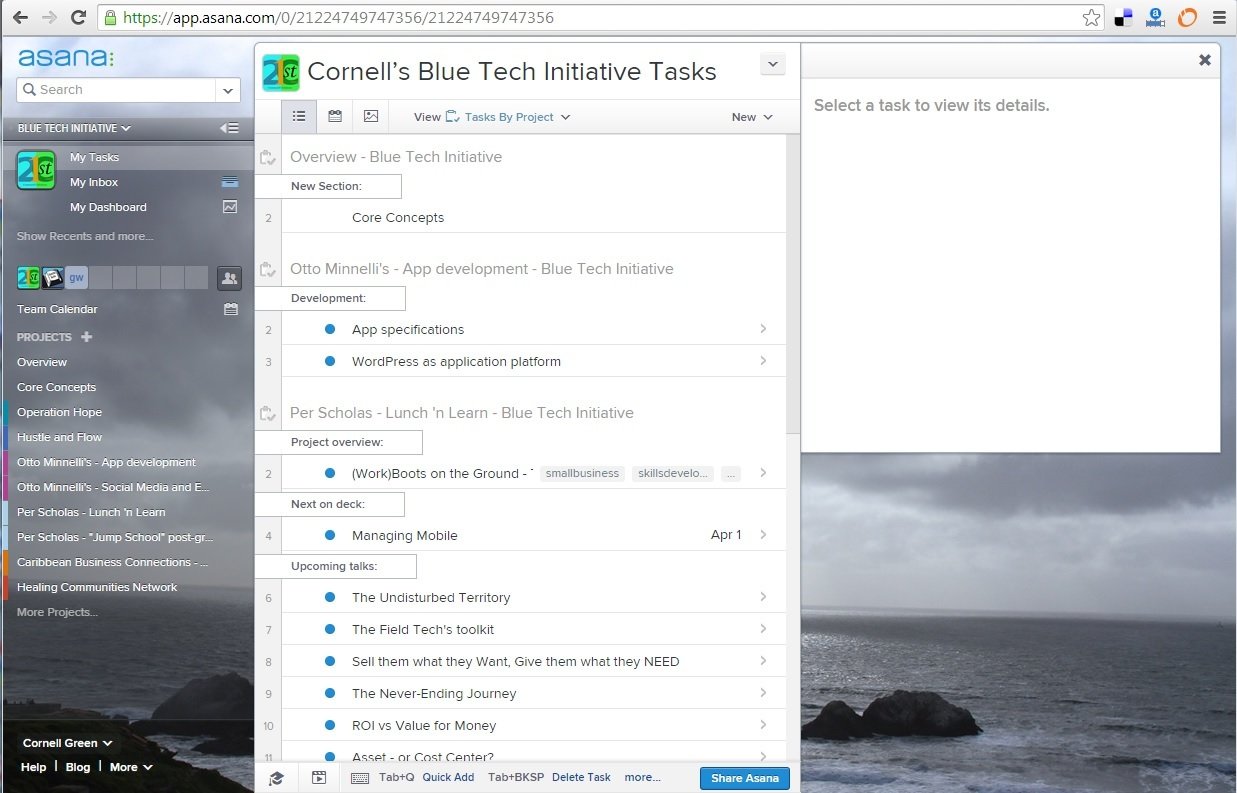
Task: Click More Projects... link
Action: [57, 612]
